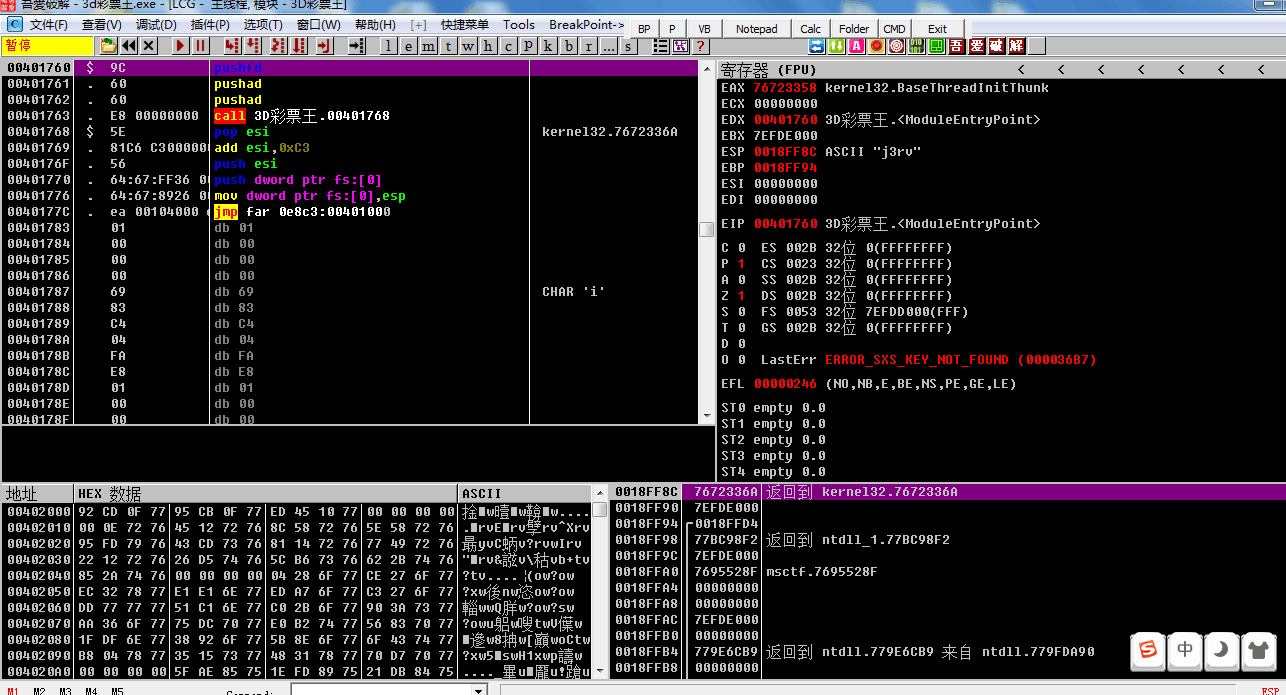Open Log window with 'l' button
This screenshot has width=1286, height=695.
389,46
